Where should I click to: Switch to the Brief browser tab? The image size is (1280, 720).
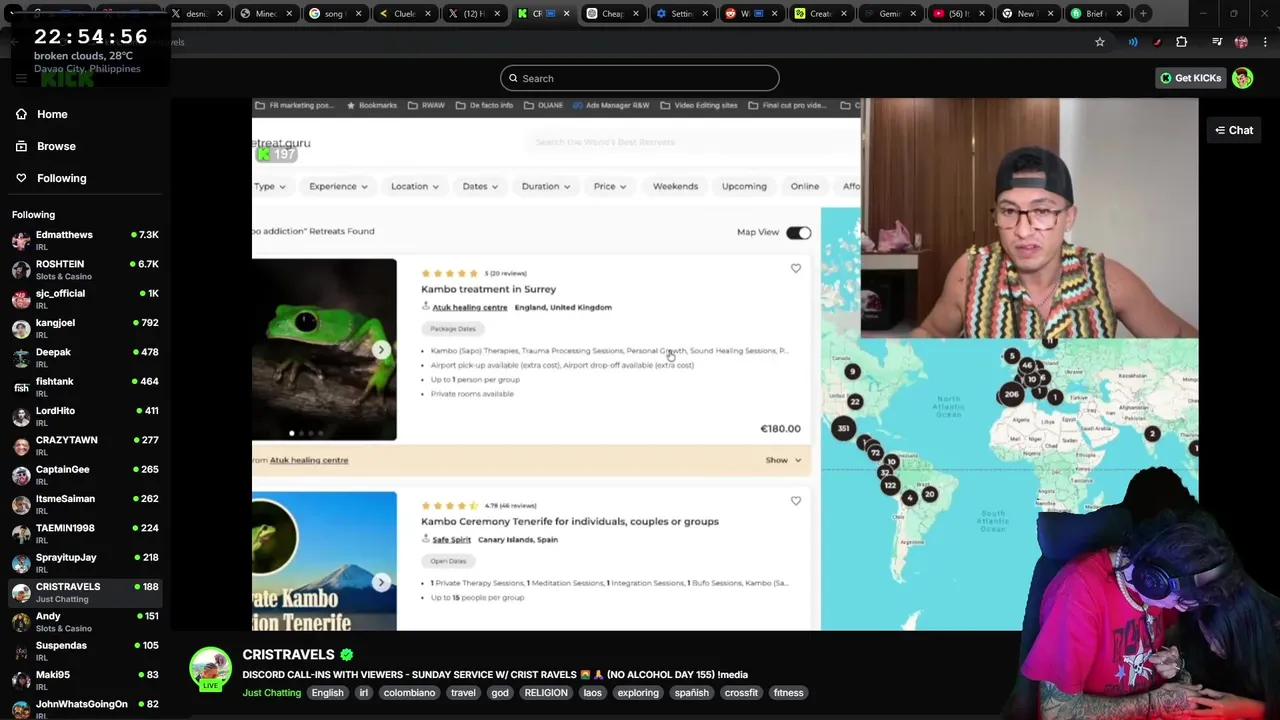click(1095, 13)
